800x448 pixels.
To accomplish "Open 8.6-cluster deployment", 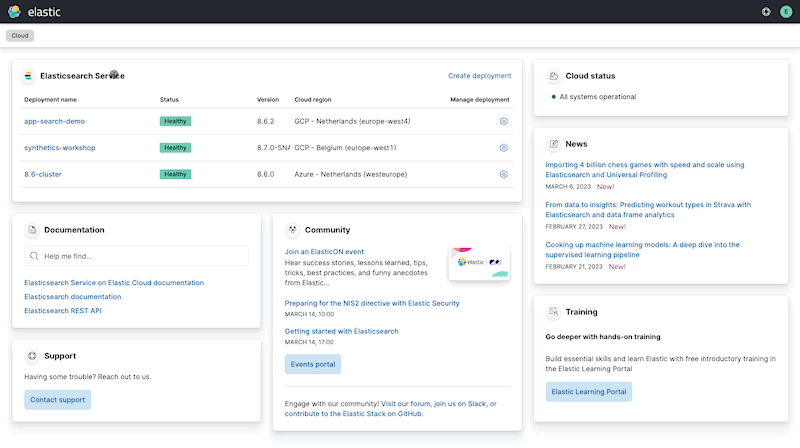I will pyautogui.click(x=43, y=175).
